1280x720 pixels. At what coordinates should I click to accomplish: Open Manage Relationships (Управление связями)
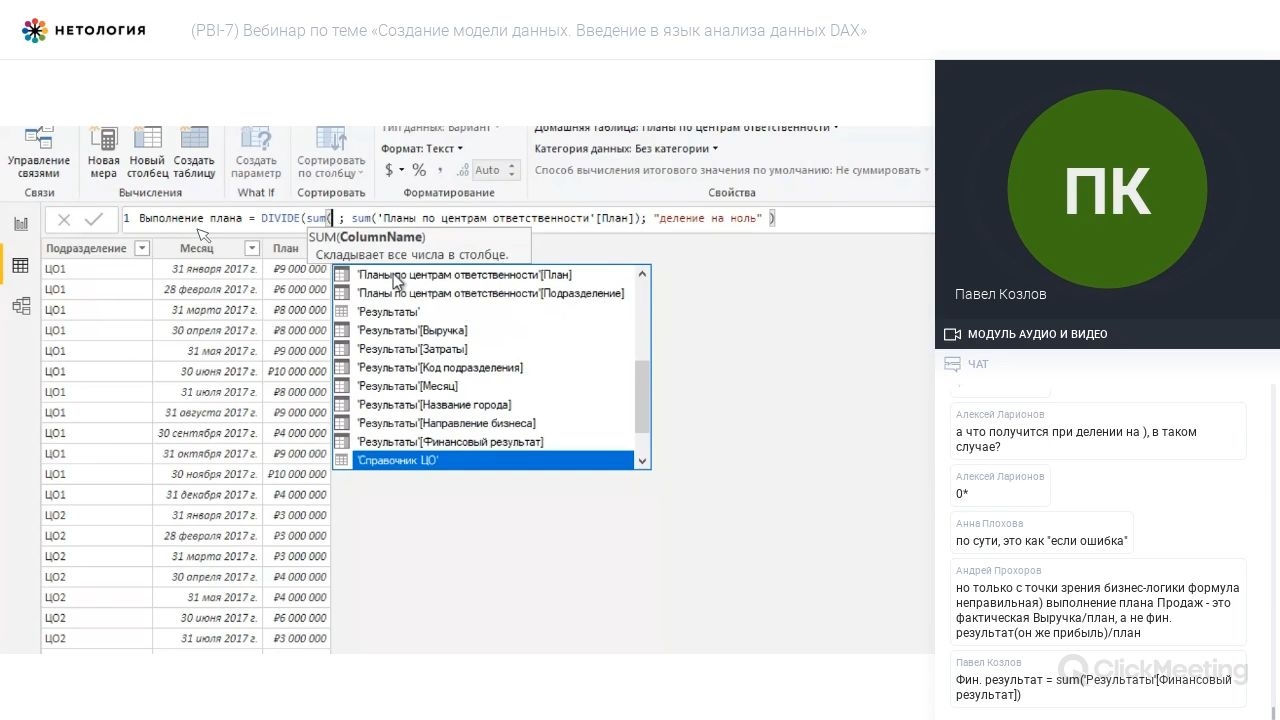tap(39, 154)
